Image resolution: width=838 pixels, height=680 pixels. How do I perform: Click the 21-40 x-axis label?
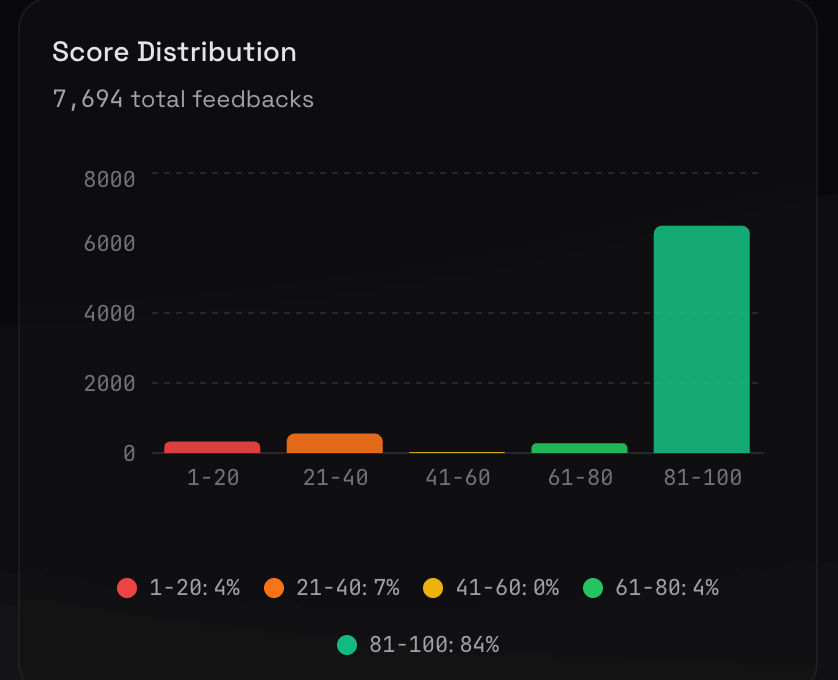335,478
